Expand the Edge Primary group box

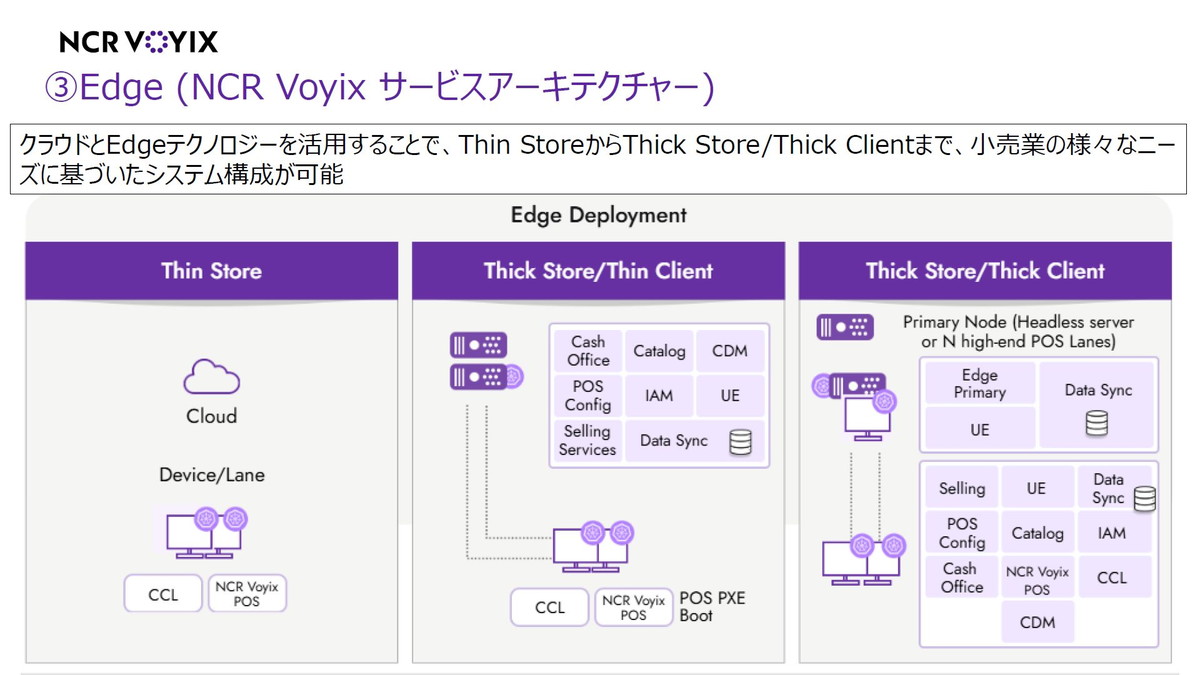979,384
